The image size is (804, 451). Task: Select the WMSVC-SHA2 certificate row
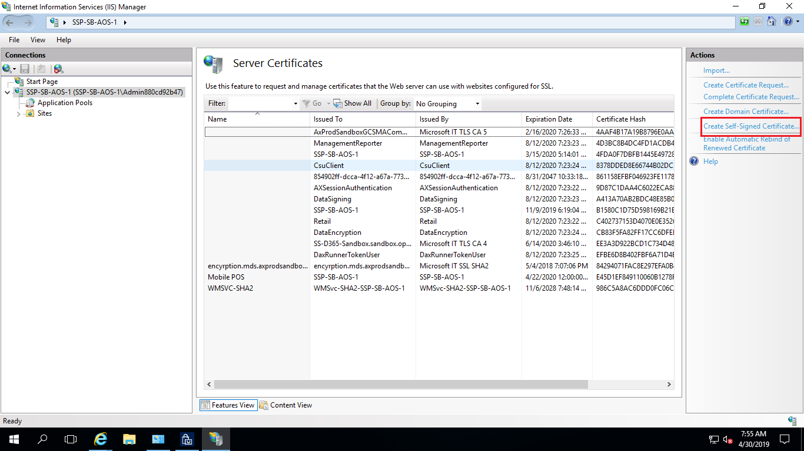(439, 288)
